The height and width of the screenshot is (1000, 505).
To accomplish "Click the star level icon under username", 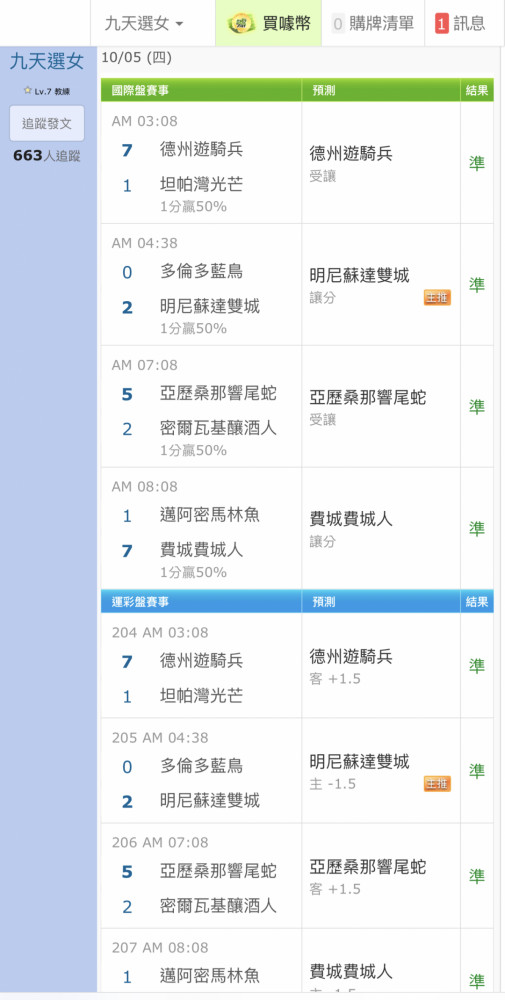I will pyautogui.click(x=27, y=91).
